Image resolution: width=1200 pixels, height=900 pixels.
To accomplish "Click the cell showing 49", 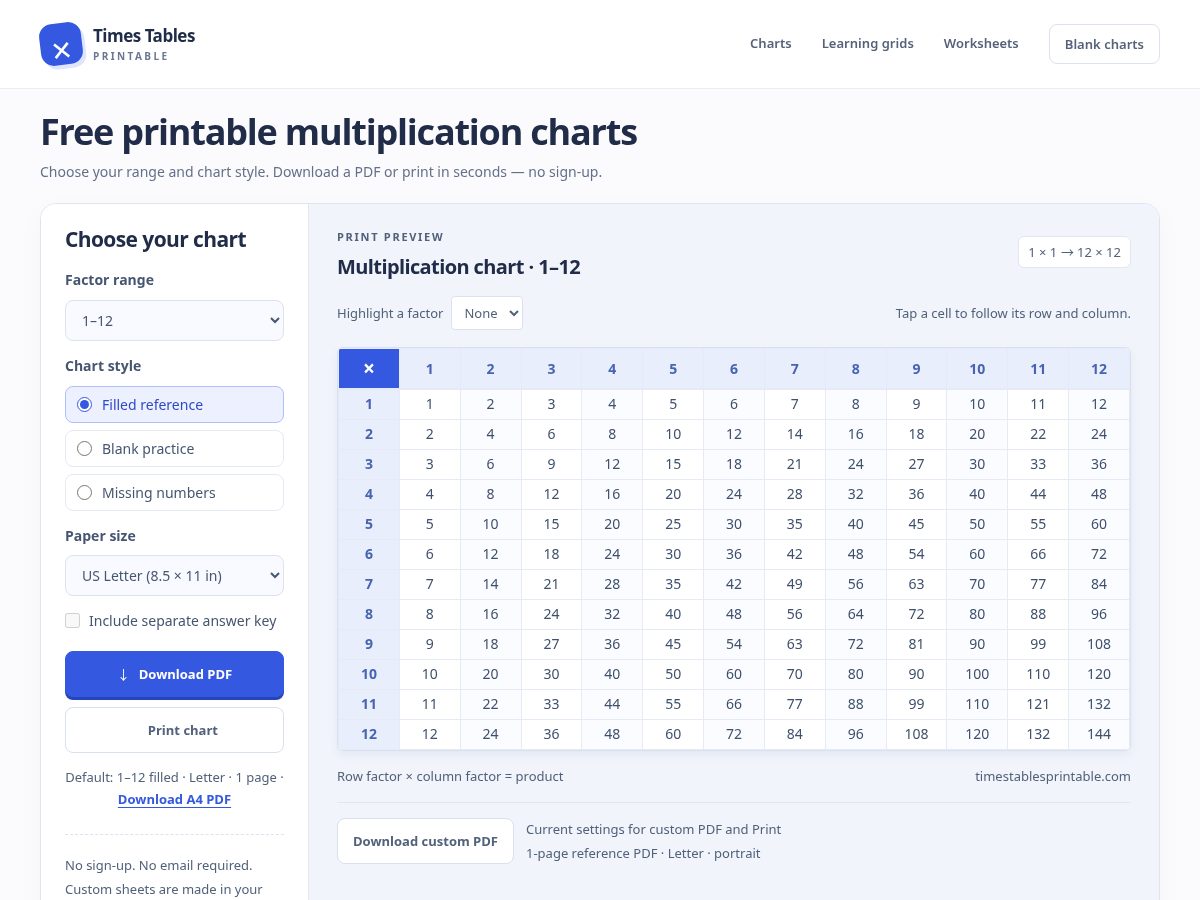I will coord(795,584).
